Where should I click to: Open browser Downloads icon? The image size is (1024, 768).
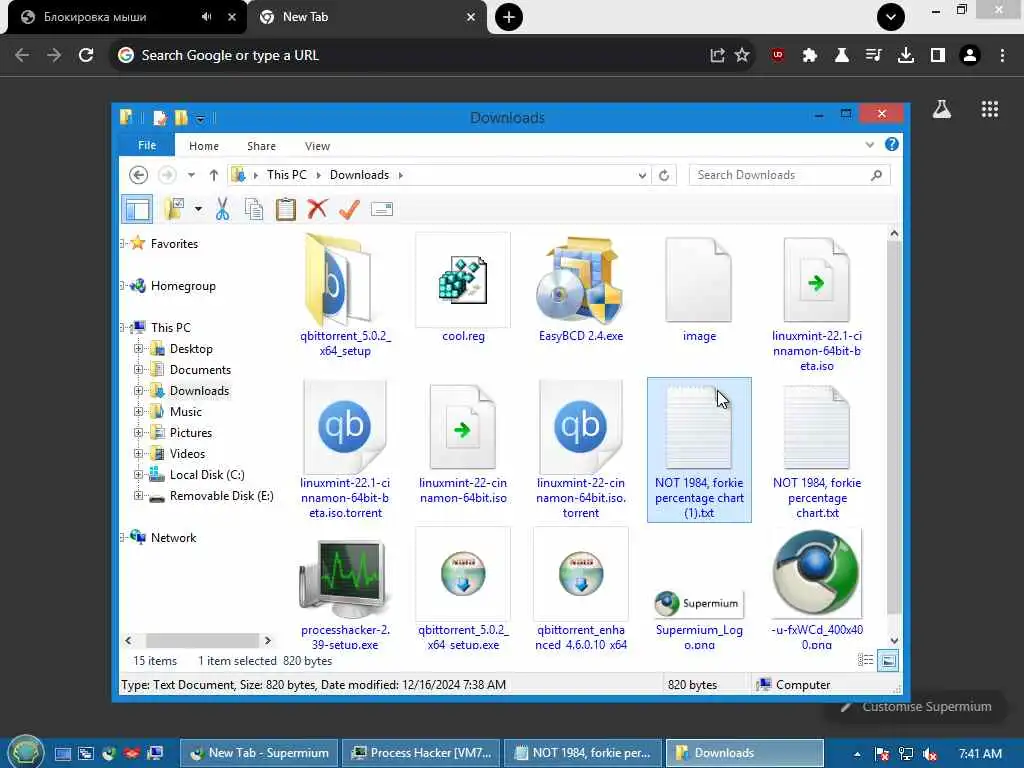pos(906,55)
